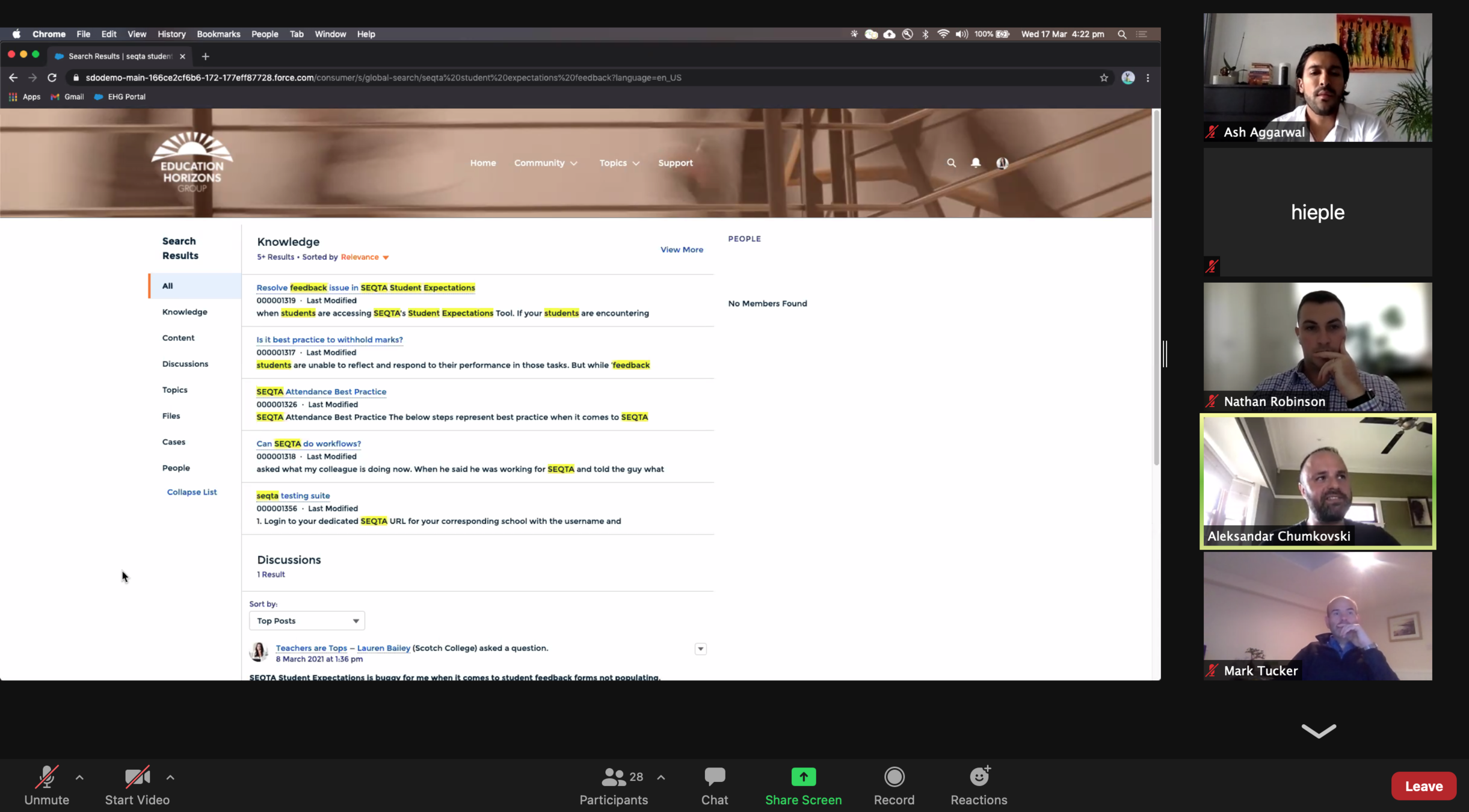Image resolution: width=1469 pixels, height=812 pixels.
Task: Change Relevance sort order dropdown
Action: tap(365, 257)
